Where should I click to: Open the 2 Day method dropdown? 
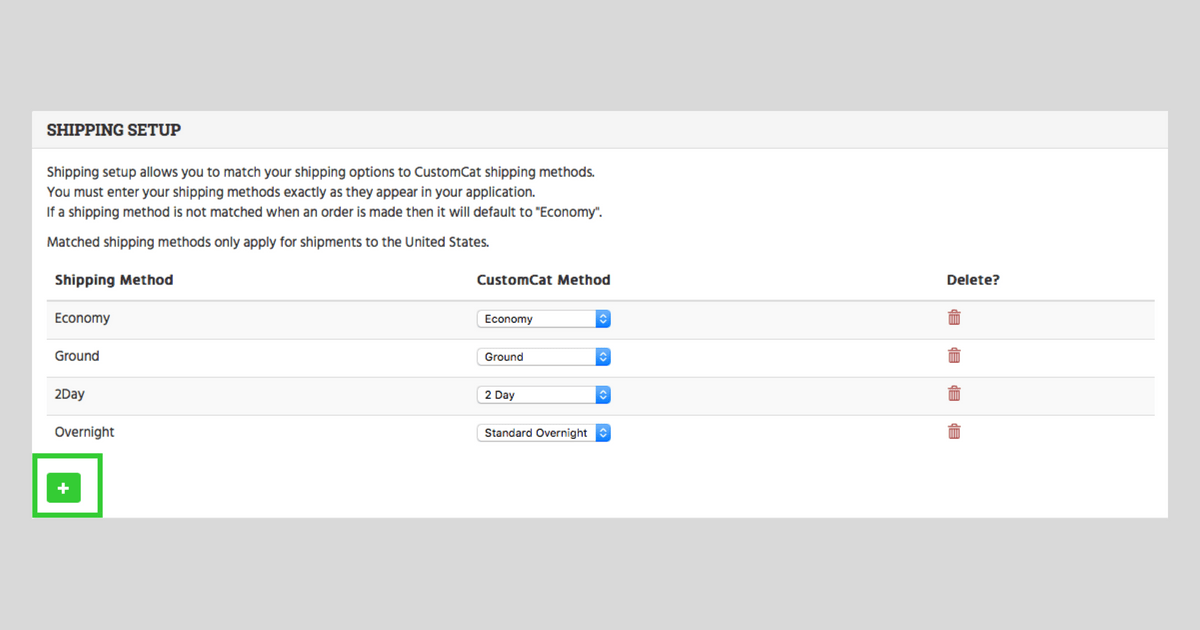[543, 395]
